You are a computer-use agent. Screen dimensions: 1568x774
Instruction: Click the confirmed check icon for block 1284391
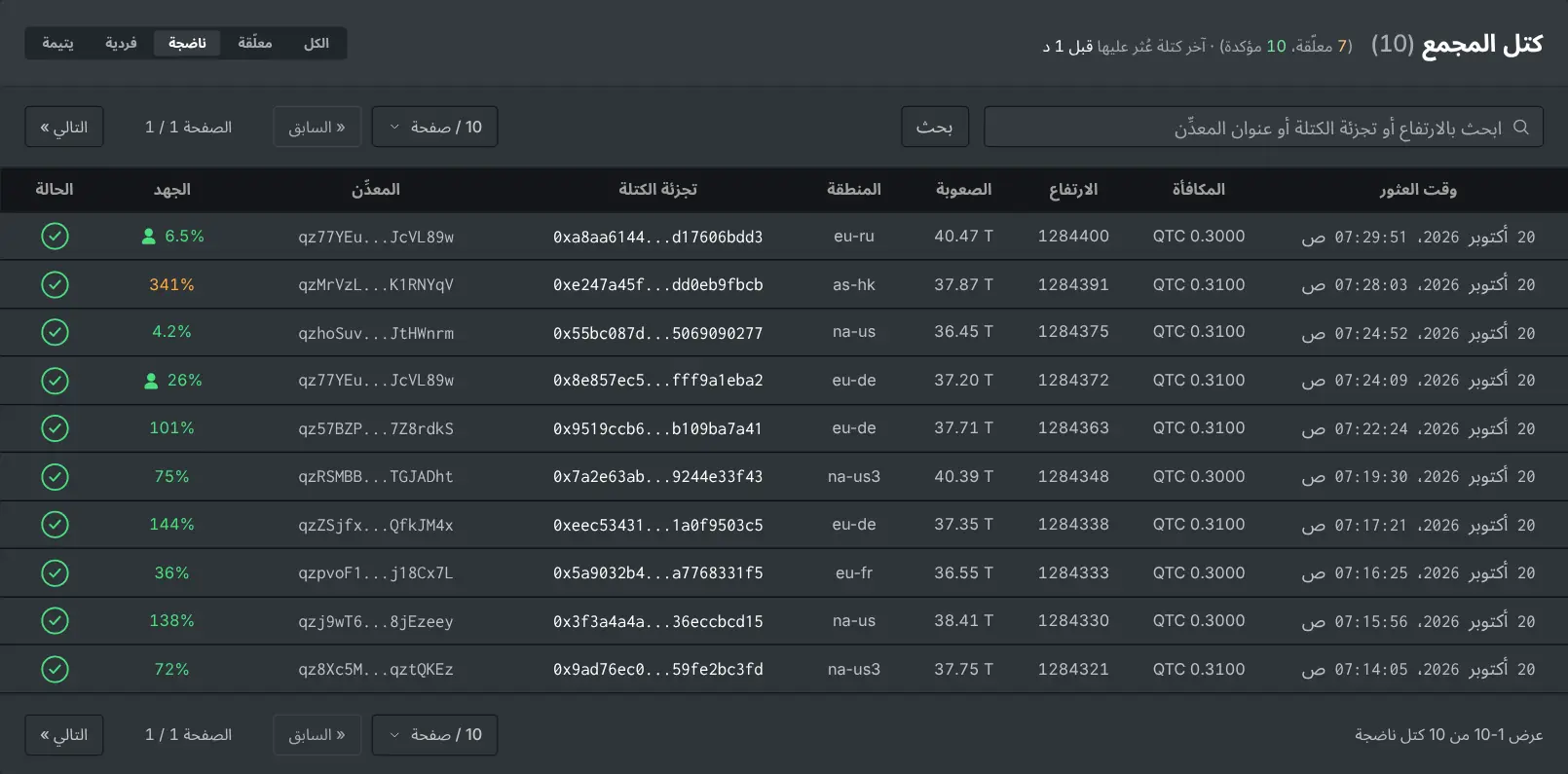[56, 284]
